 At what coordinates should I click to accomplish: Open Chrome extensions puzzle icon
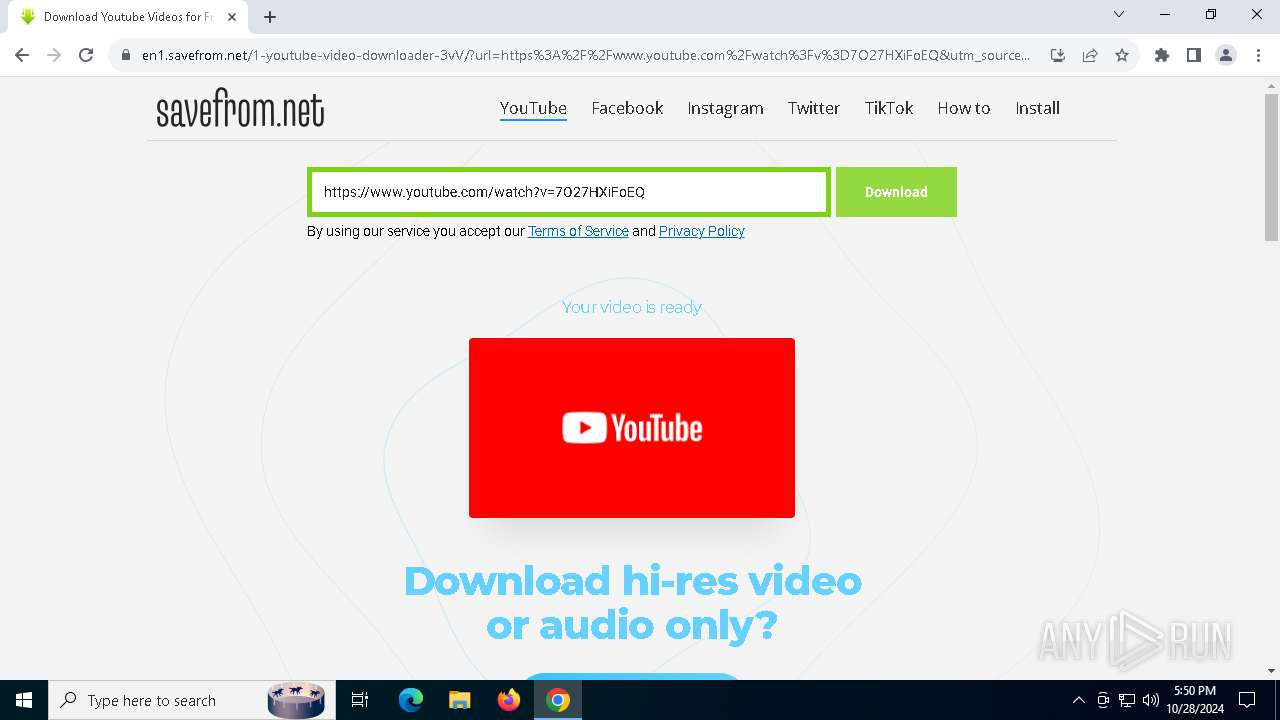point(1162,55)
